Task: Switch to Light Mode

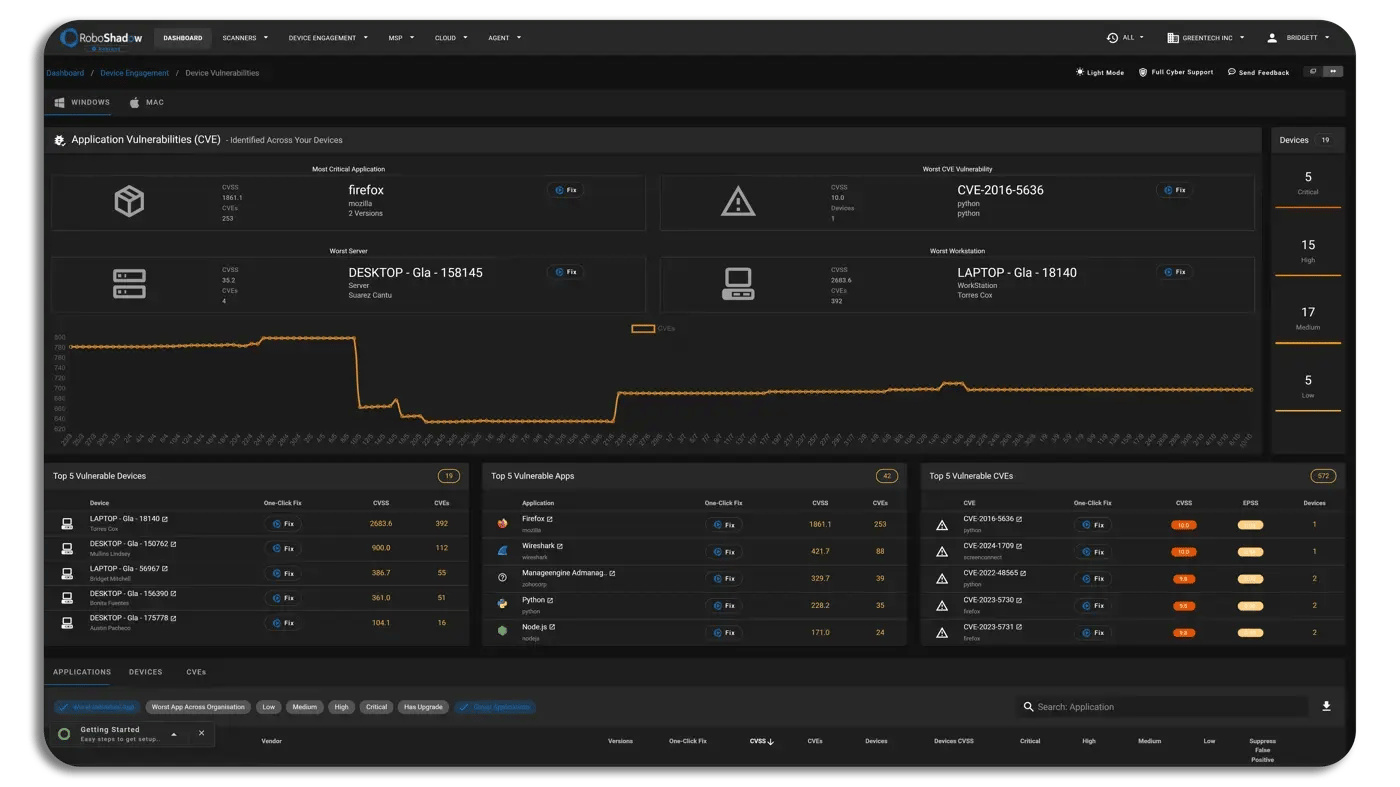Action: [1099, 73]
